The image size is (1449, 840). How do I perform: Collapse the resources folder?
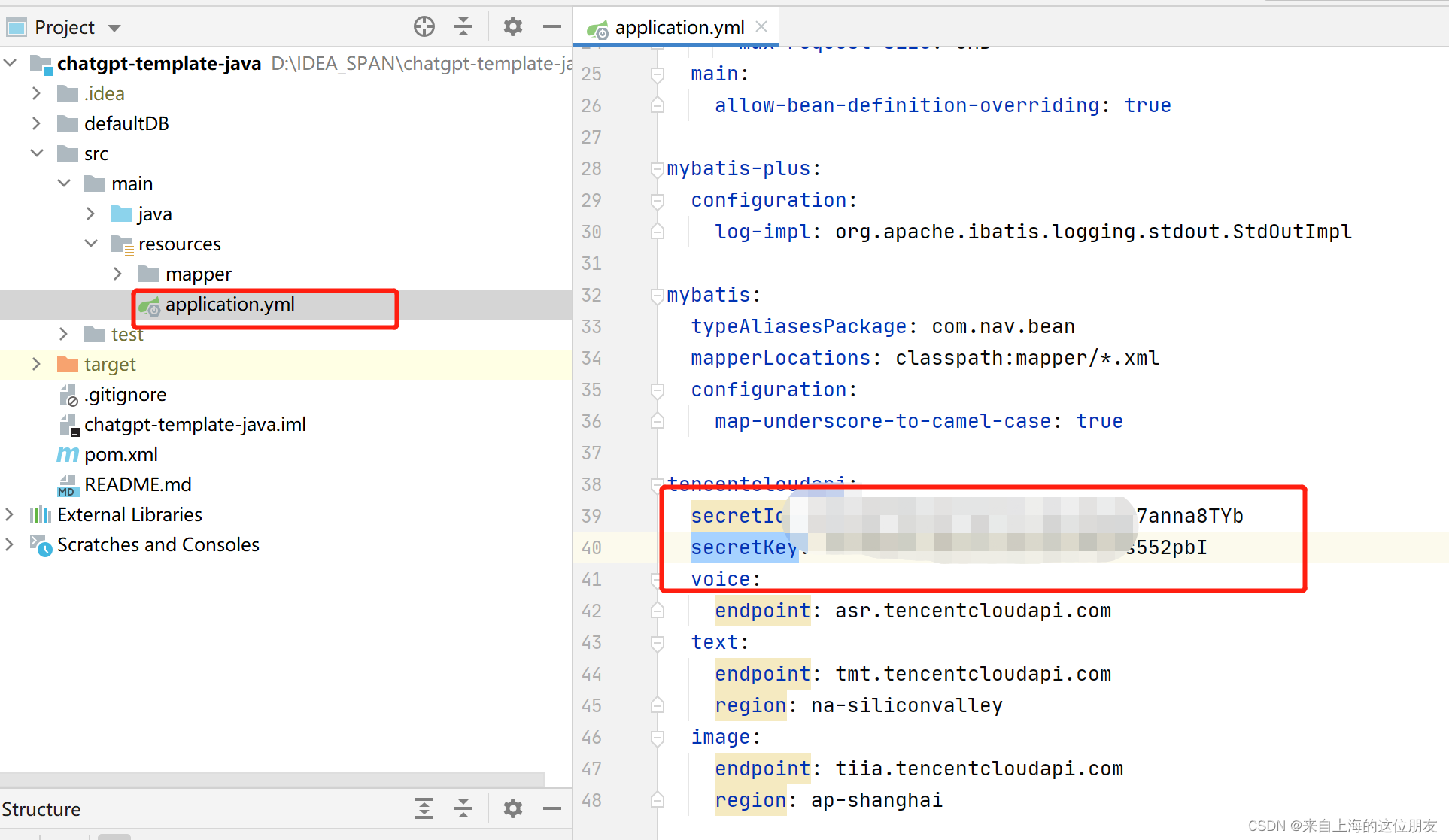pyautogui.click(x=91, y=244)
